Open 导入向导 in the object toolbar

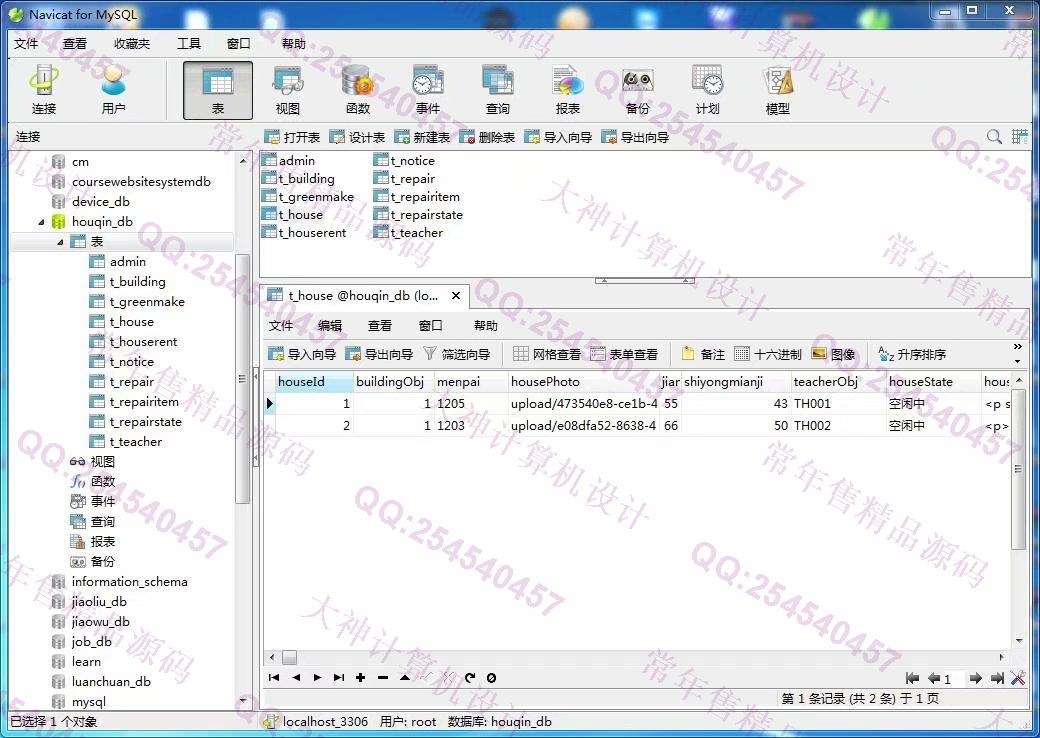558,137
